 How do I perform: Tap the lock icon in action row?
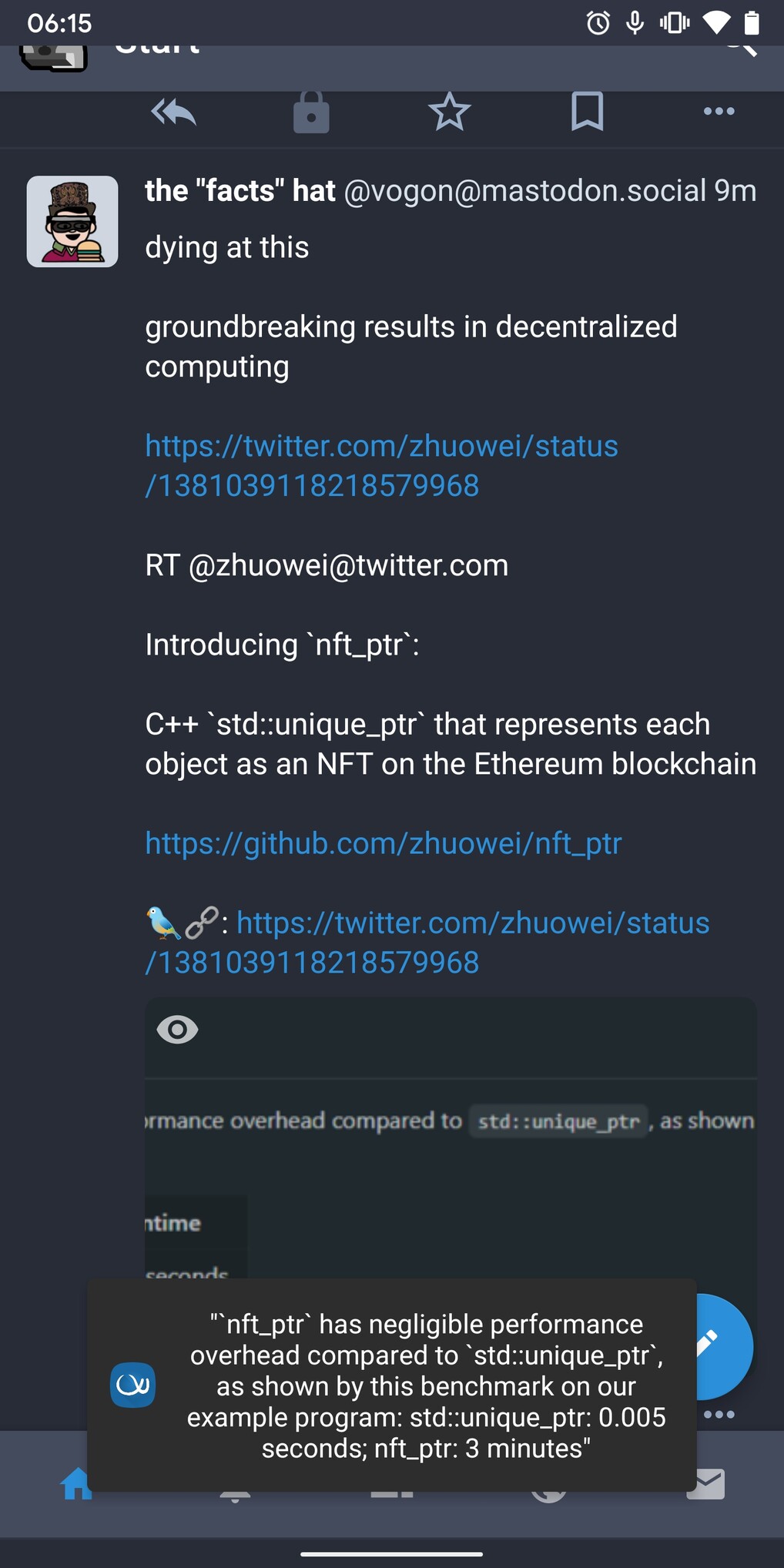click(x=311, y=112)
